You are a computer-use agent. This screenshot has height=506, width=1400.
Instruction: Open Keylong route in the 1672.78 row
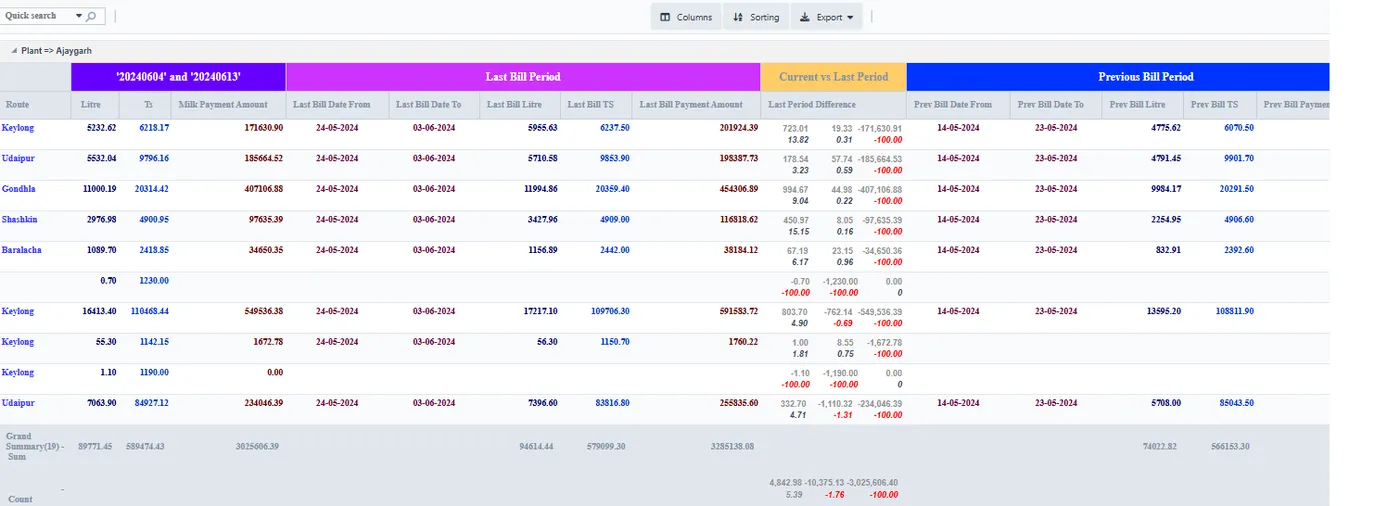18,342
